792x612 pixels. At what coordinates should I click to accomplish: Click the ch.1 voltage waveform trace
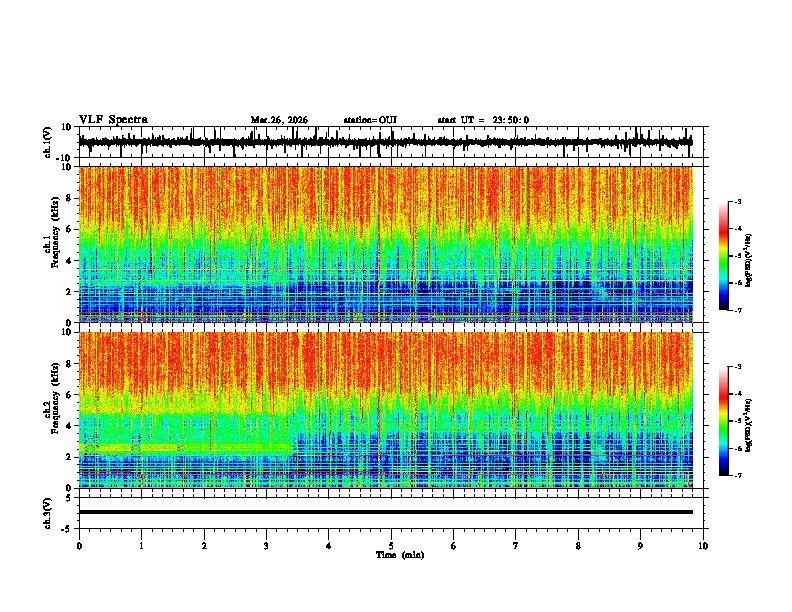pyautogui.click(x=385, y=142)
